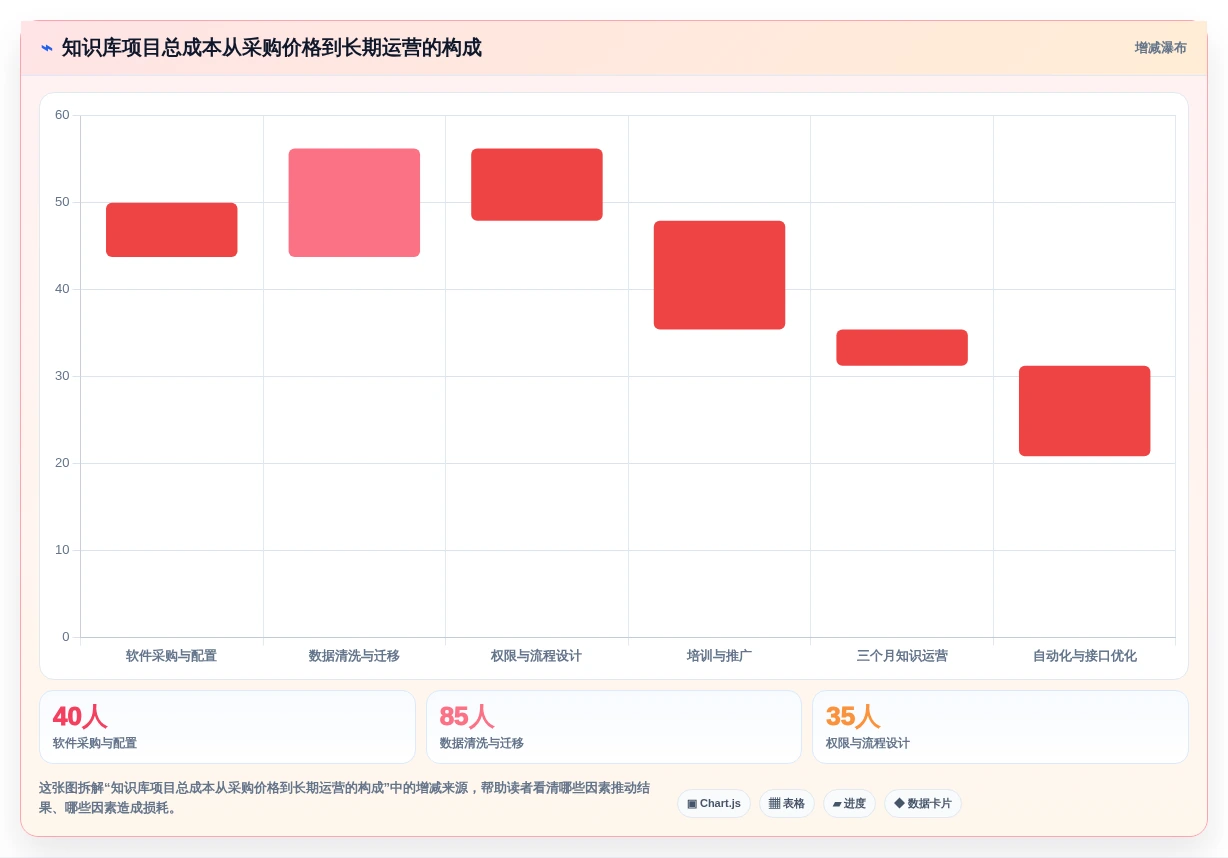
Task: Select the Chart.js tag chip
Action: (714, 803)
